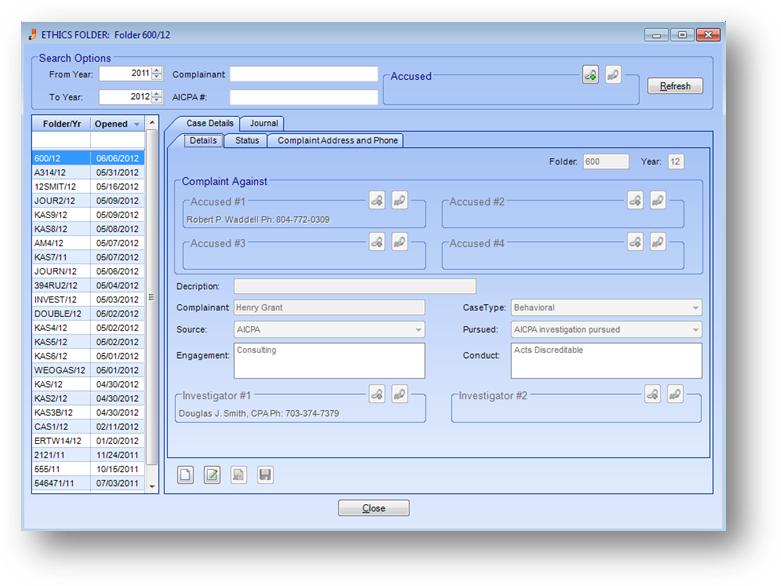Select folder row 546471/11
The width and height of the screenshot is (781, 586).
(x=88, y=483)
